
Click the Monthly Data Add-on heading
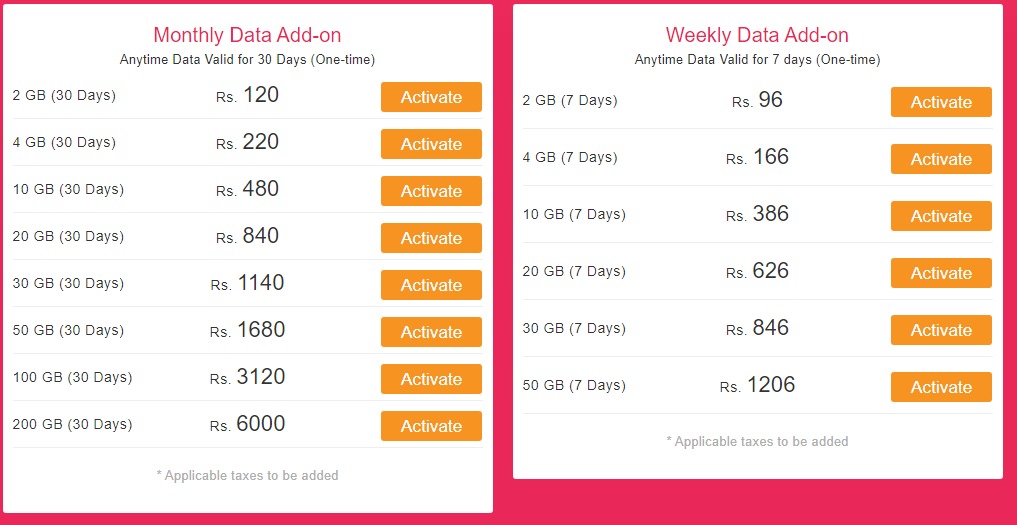pyautogui.click(x=247, y=34)
